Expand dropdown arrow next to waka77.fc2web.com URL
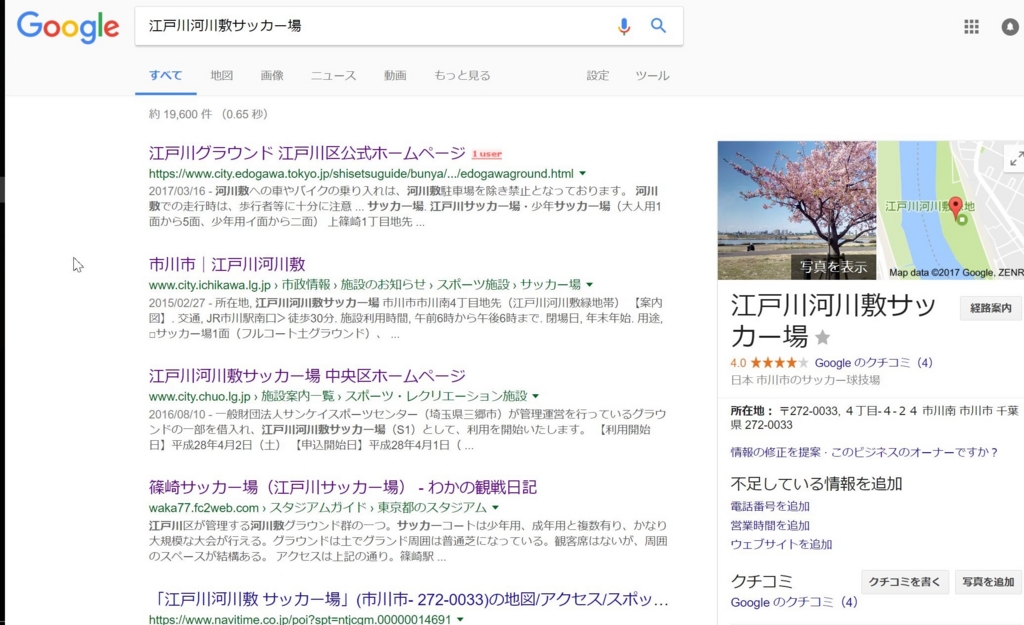 495,507
